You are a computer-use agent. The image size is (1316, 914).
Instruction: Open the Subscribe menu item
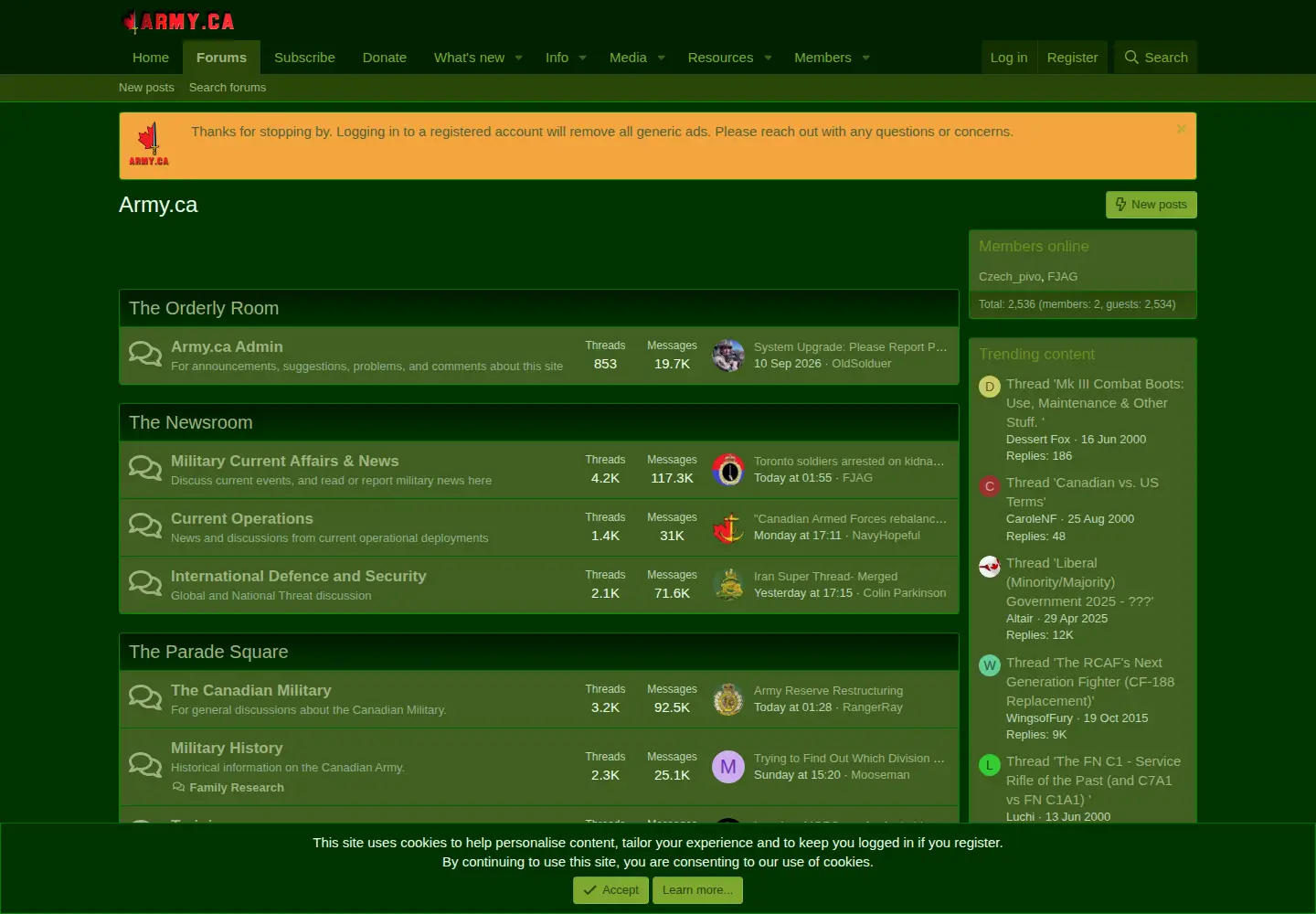click(304, 58)
